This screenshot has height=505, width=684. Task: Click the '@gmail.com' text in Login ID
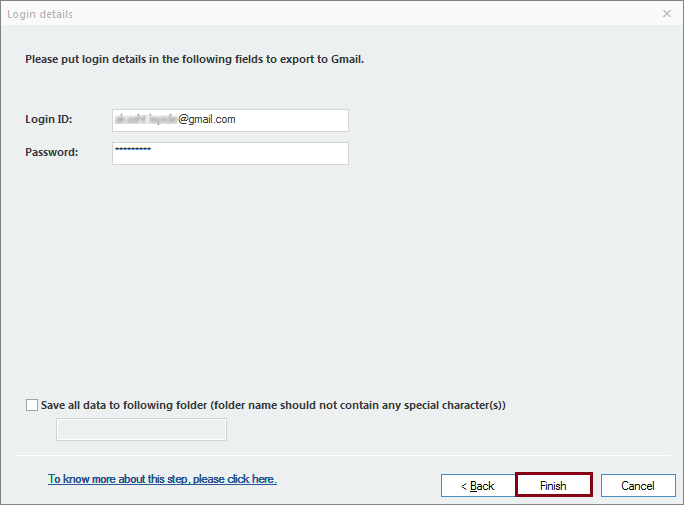207,119
